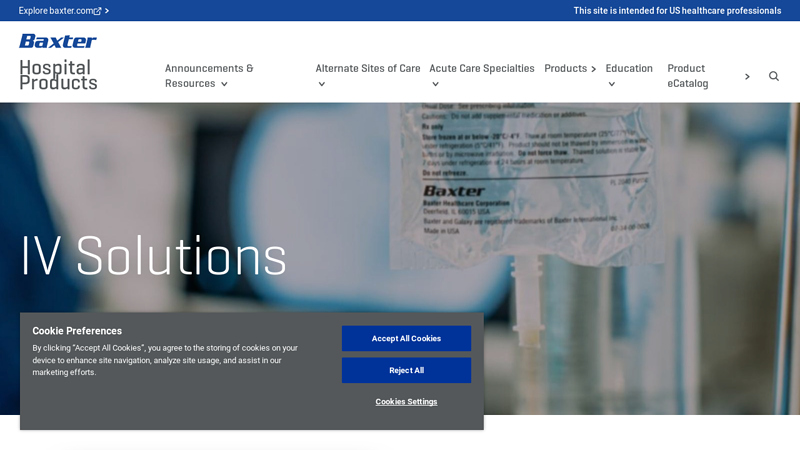
Task: Expand the Alternate Sites of Care chevron
Action: (x=321, y=84)
